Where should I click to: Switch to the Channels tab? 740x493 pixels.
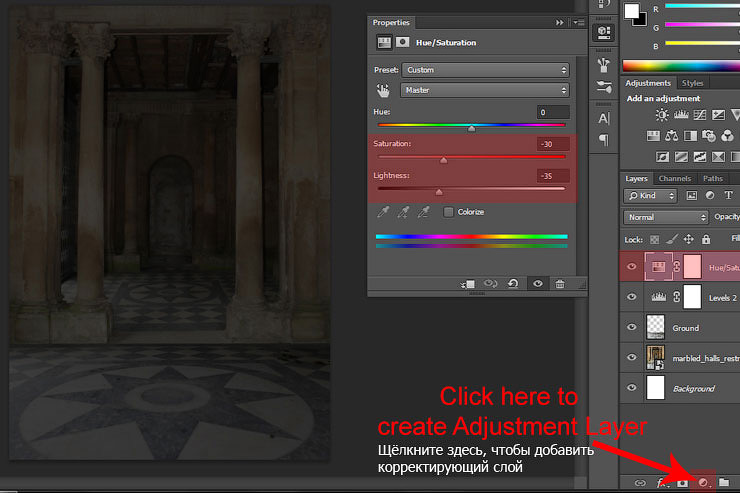(674, 179)
